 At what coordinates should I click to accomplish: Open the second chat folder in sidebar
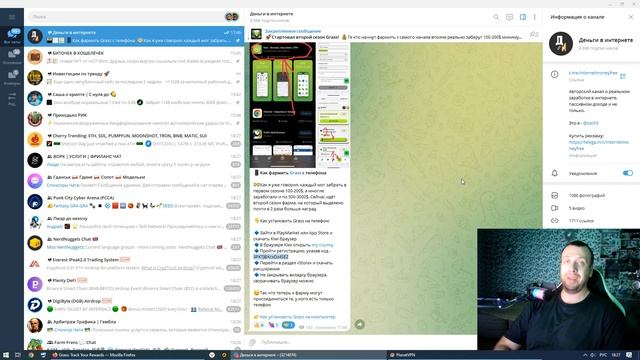12,56
